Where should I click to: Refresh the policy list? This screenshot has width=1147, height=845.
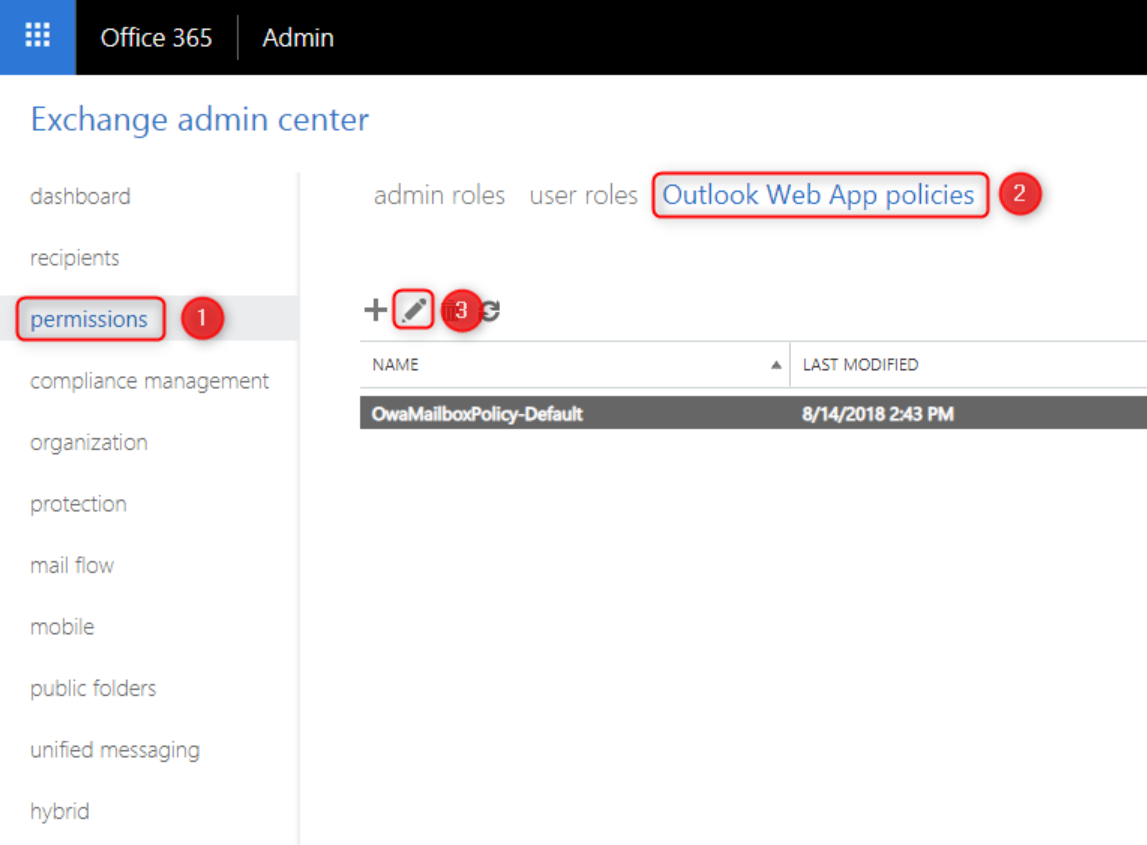coord(491,310)
